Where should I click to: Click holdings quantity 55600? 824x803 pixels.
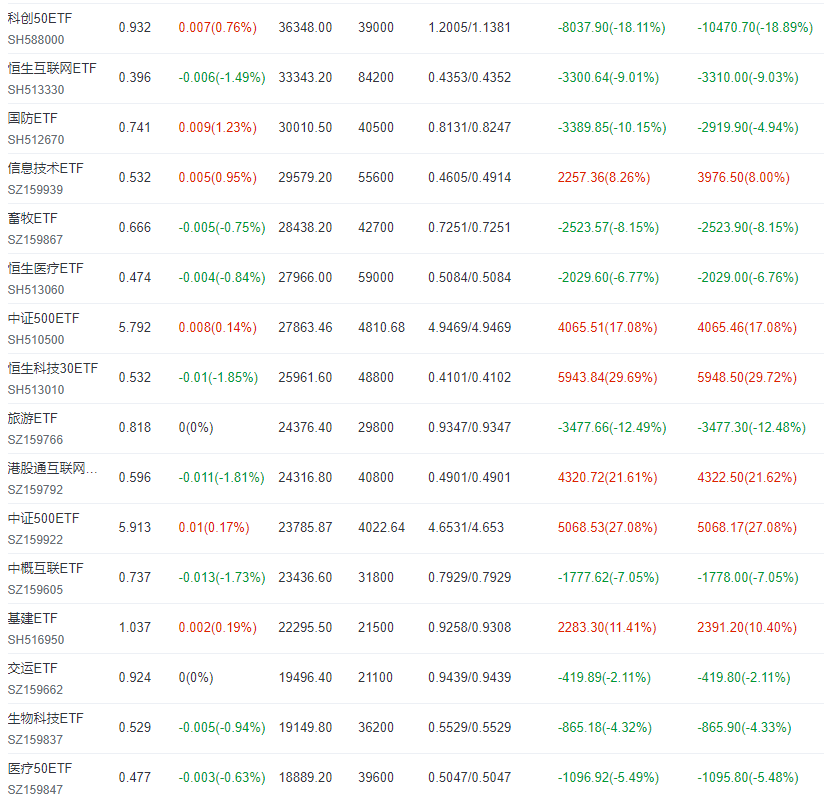(x=376, y=177)
